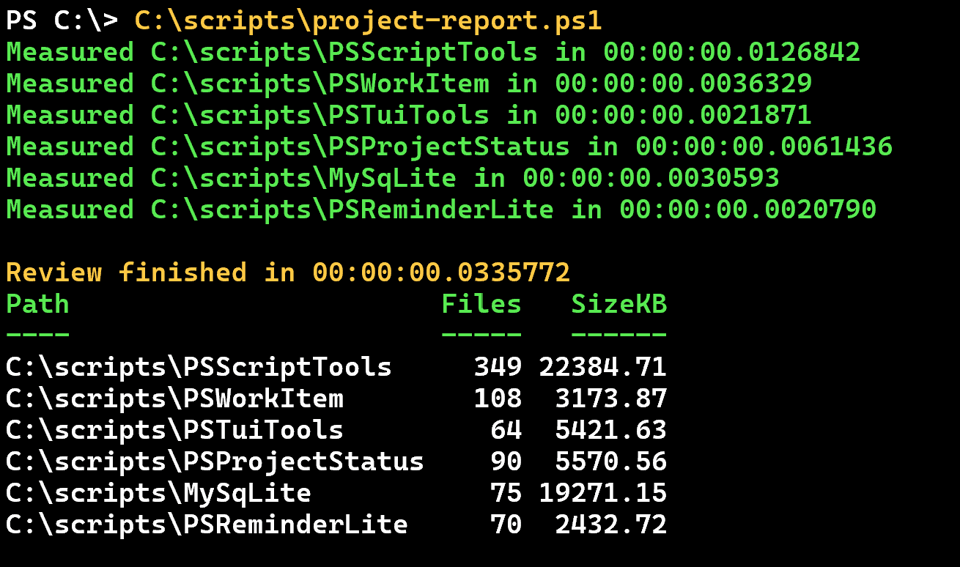The width and height of the screenshot is (960, 567).
Task: Click the PS C:\> prompt text
Action: (x=62, y=20)
